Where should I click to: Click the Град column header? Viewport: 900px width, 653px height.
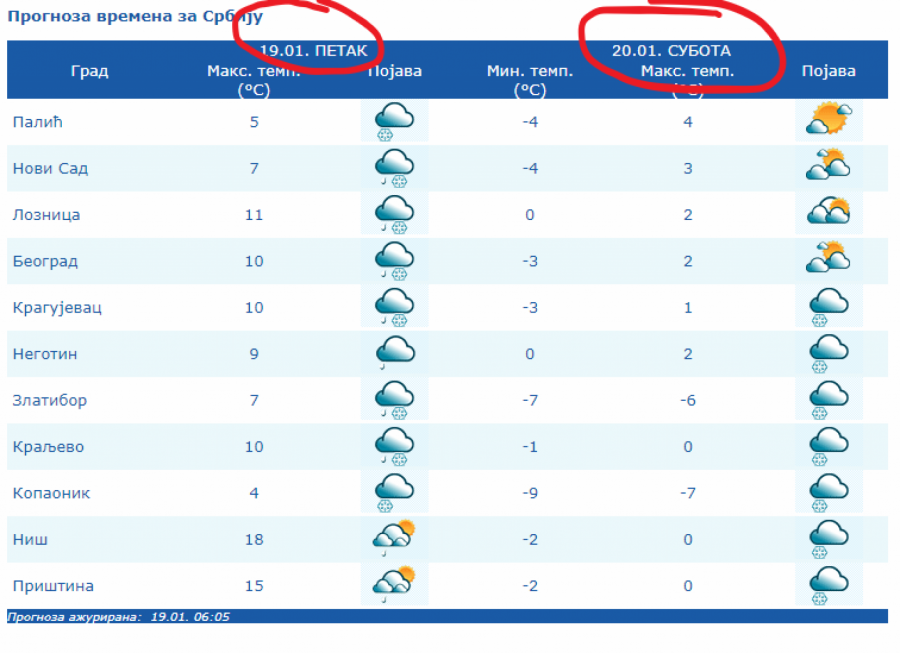point(90,71)
